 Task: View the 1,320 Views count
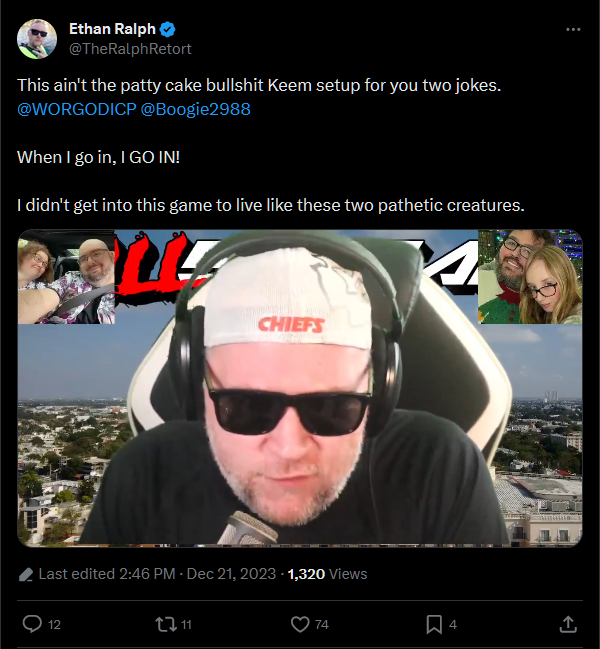[327, 574]
